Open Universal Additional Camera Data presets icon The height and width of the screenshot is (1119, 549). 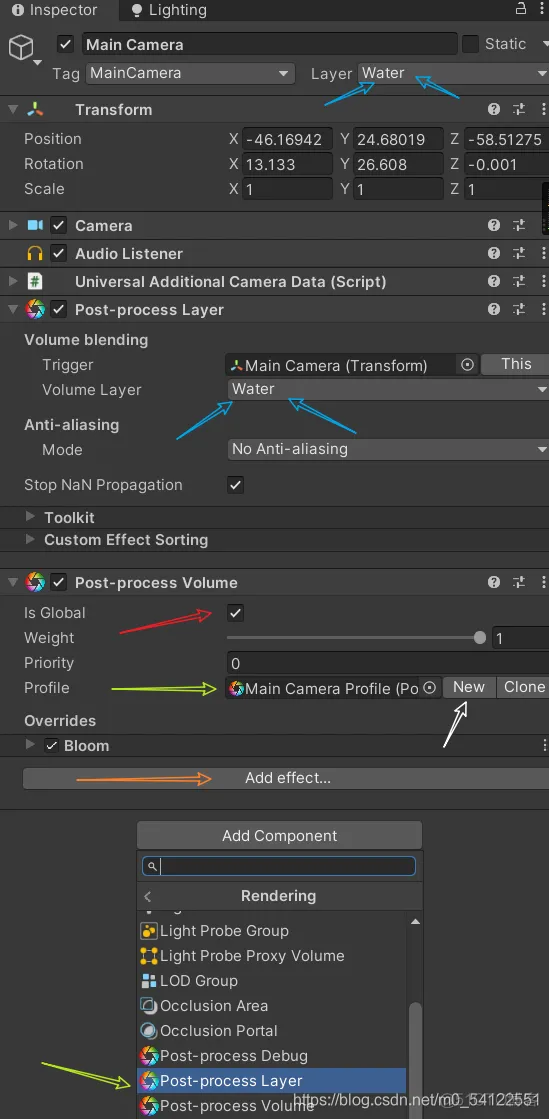coord(519,281)
